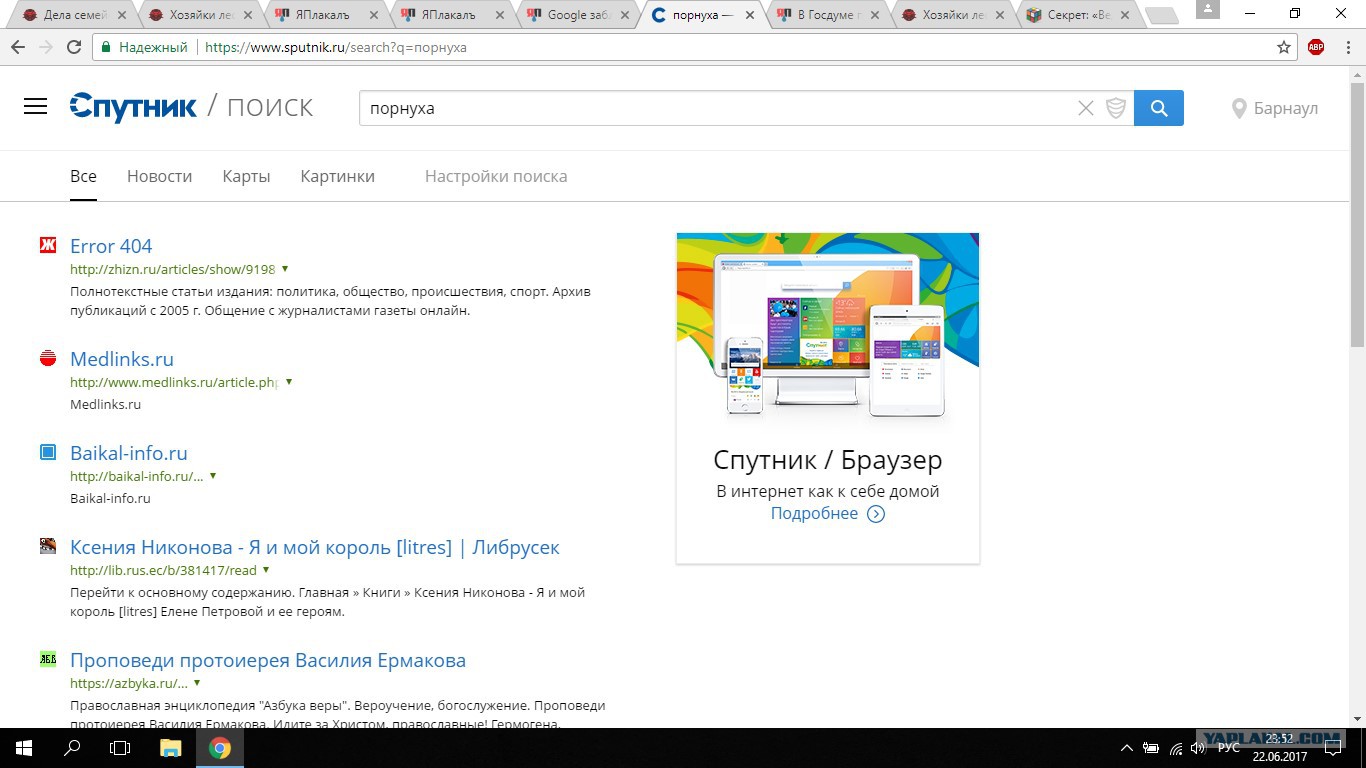Click the zhizn.ru URL under Error 404
This screenshot has width=1366, height=768.
click(x=172, y=269)
